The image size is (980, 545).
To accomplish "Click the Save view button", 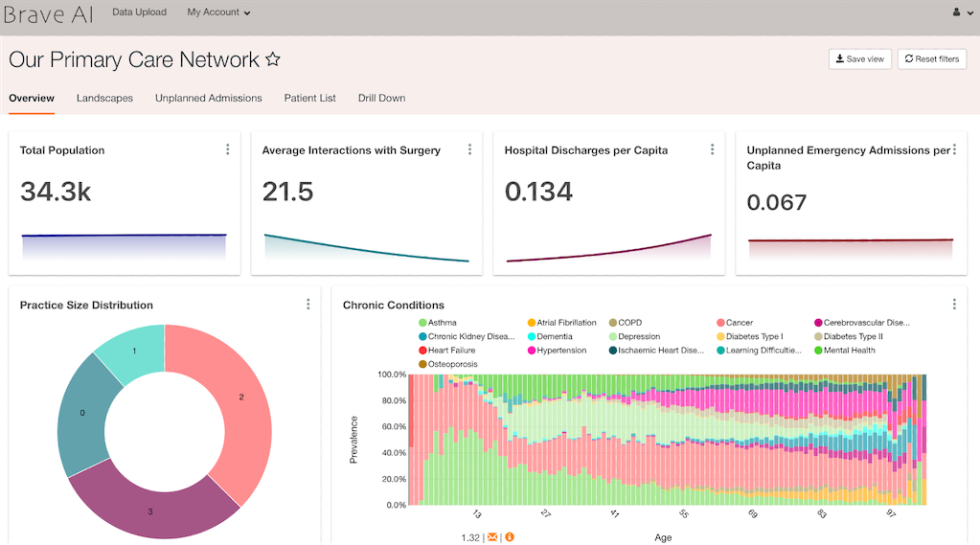I will (x=859, y=59).
